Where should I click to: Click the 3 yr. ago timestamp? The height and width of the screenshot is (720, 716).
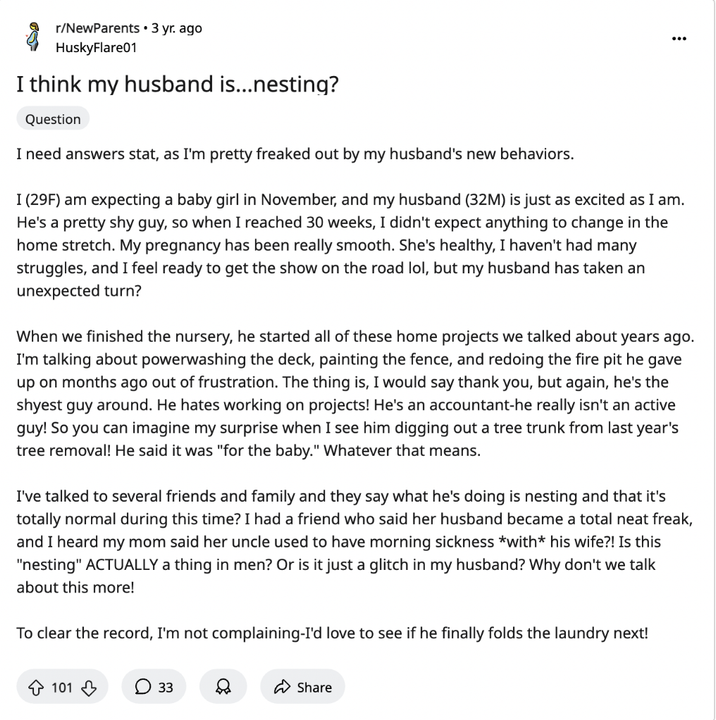click(176, 28)
